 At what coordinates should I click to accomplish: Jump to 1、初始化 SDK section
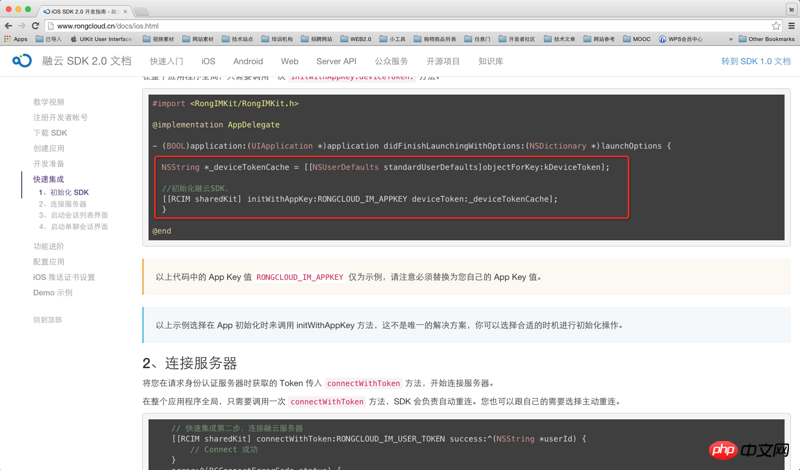tap(64, 192)
